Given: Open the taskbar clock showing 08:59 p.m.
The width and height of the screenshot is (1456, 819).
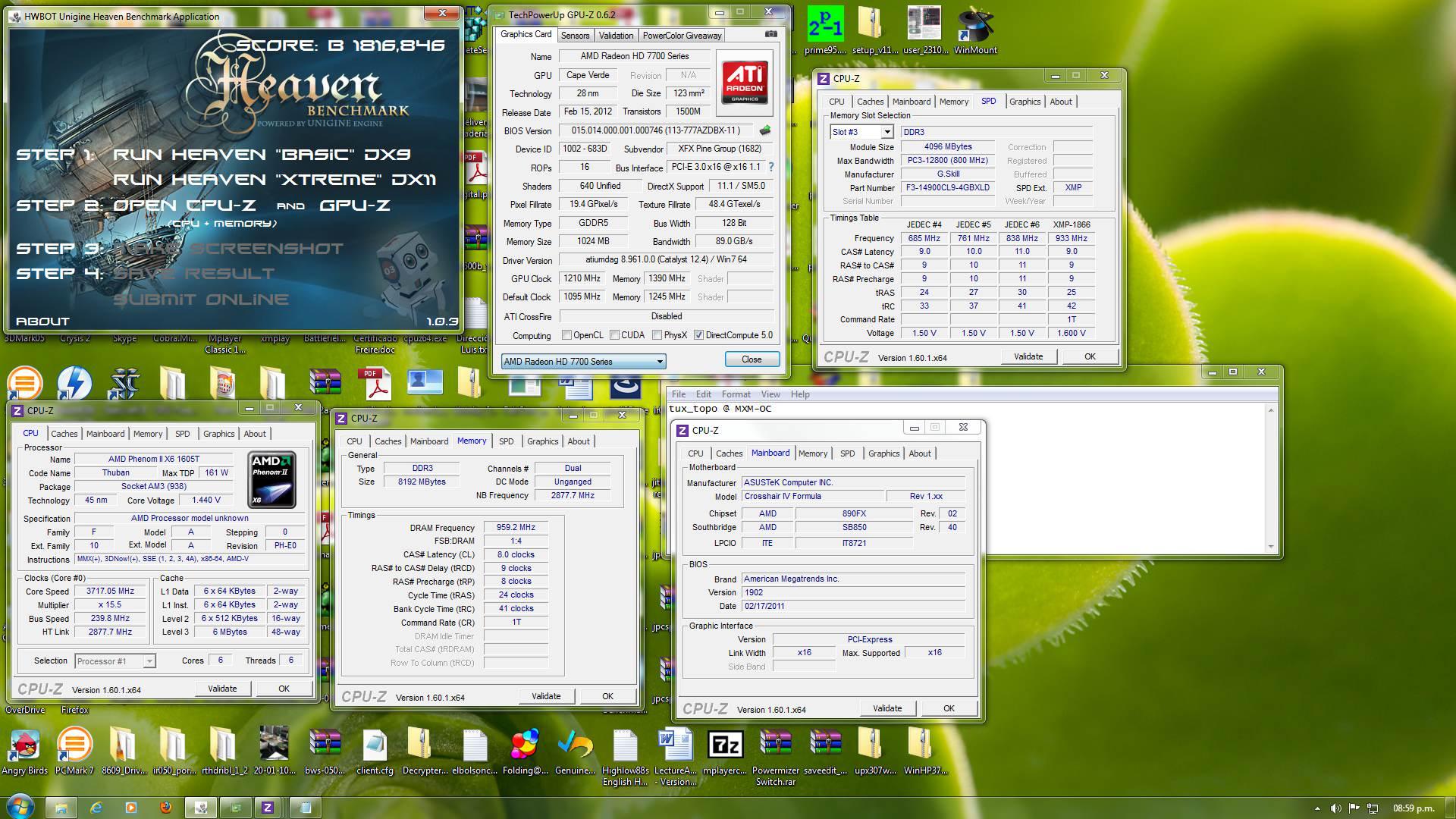Looking at the screenshot, I should point(1413,808).
